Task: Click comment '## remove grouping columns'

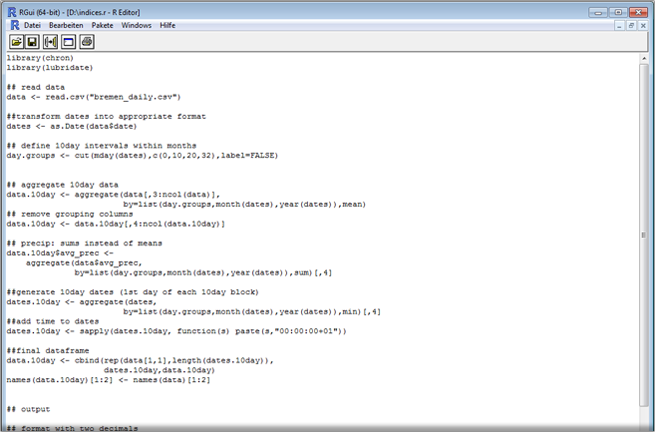Action: click(x=70, y=214)
